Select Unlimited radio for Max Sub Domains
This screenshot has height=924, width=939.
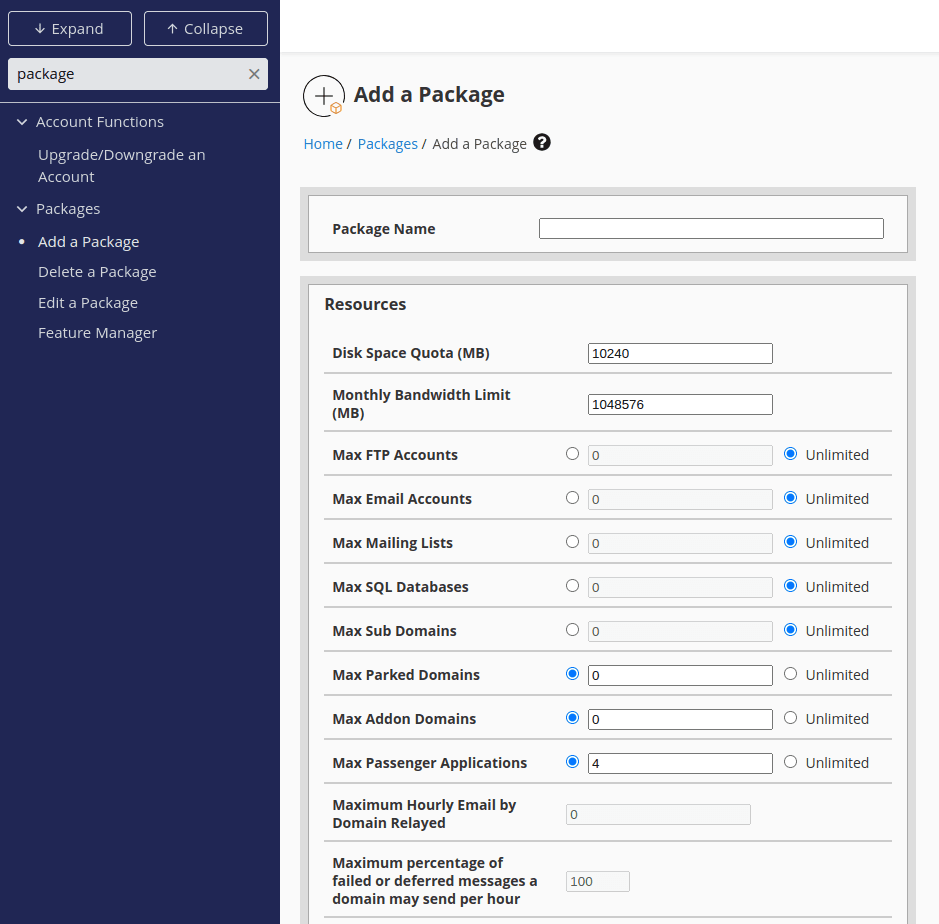790,630
